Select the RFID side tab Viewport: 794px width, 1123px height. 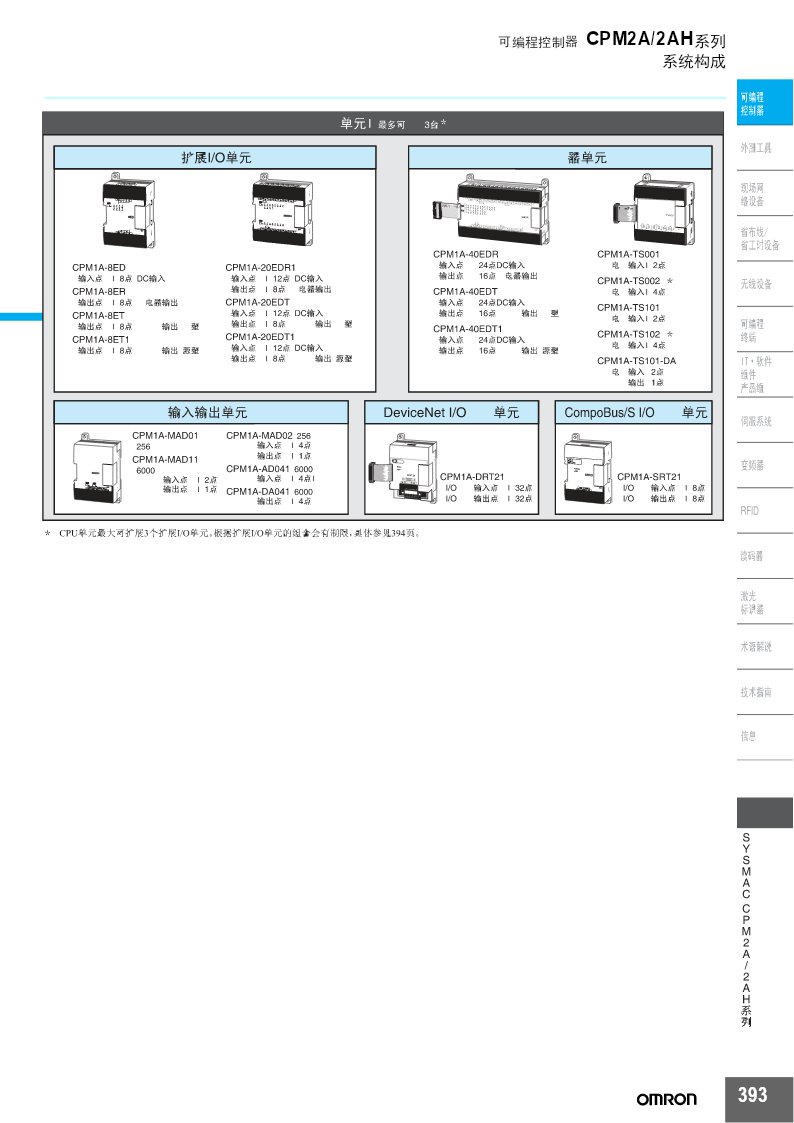[x=765, y=511]
